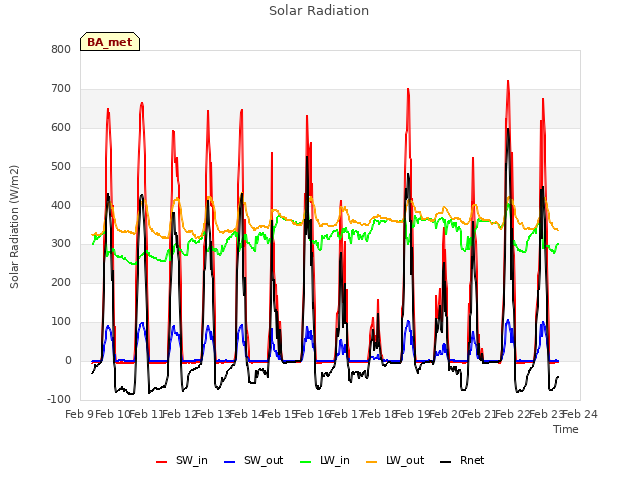640x480 pixels.
Task: Click the 100 y-axis tick label
Action: [x=61, y=322]
